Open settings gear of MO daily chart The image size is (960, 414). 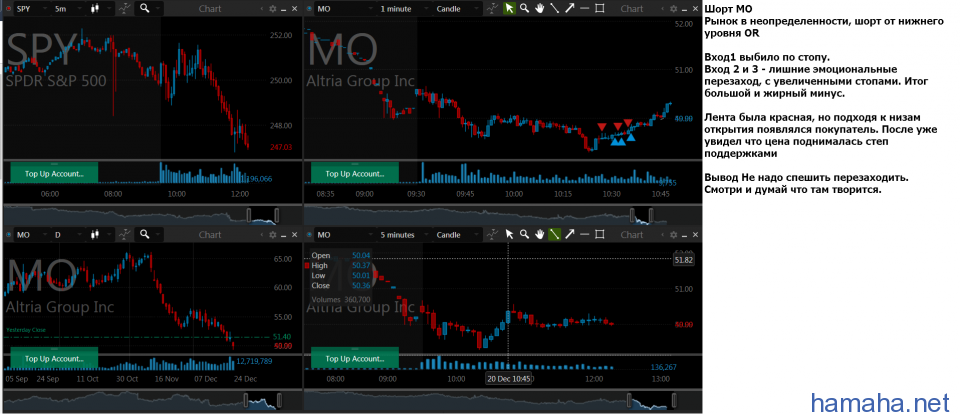click(273, 235)
